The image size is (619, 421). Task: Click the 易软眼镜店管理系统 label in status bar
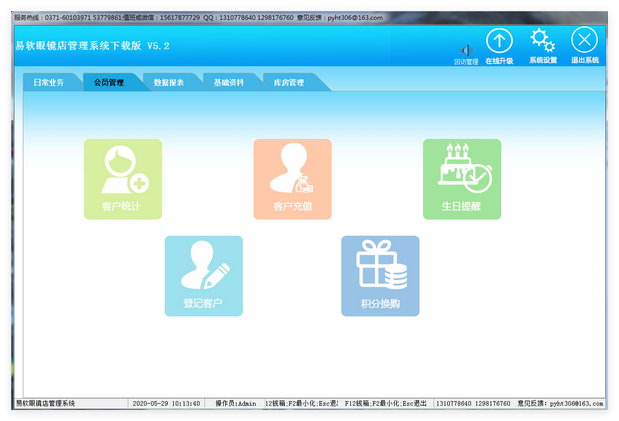pos(47,403)
